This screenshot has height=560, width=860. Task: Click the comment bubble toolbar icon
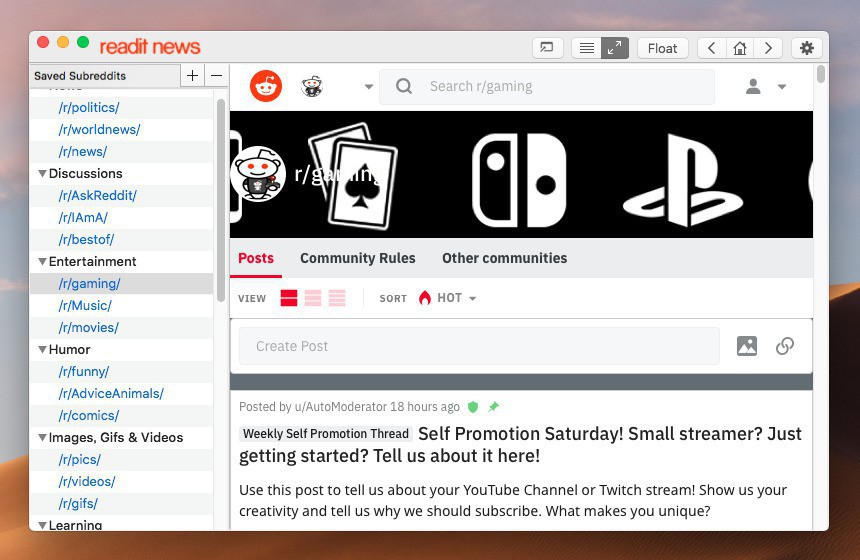point(547,48)
